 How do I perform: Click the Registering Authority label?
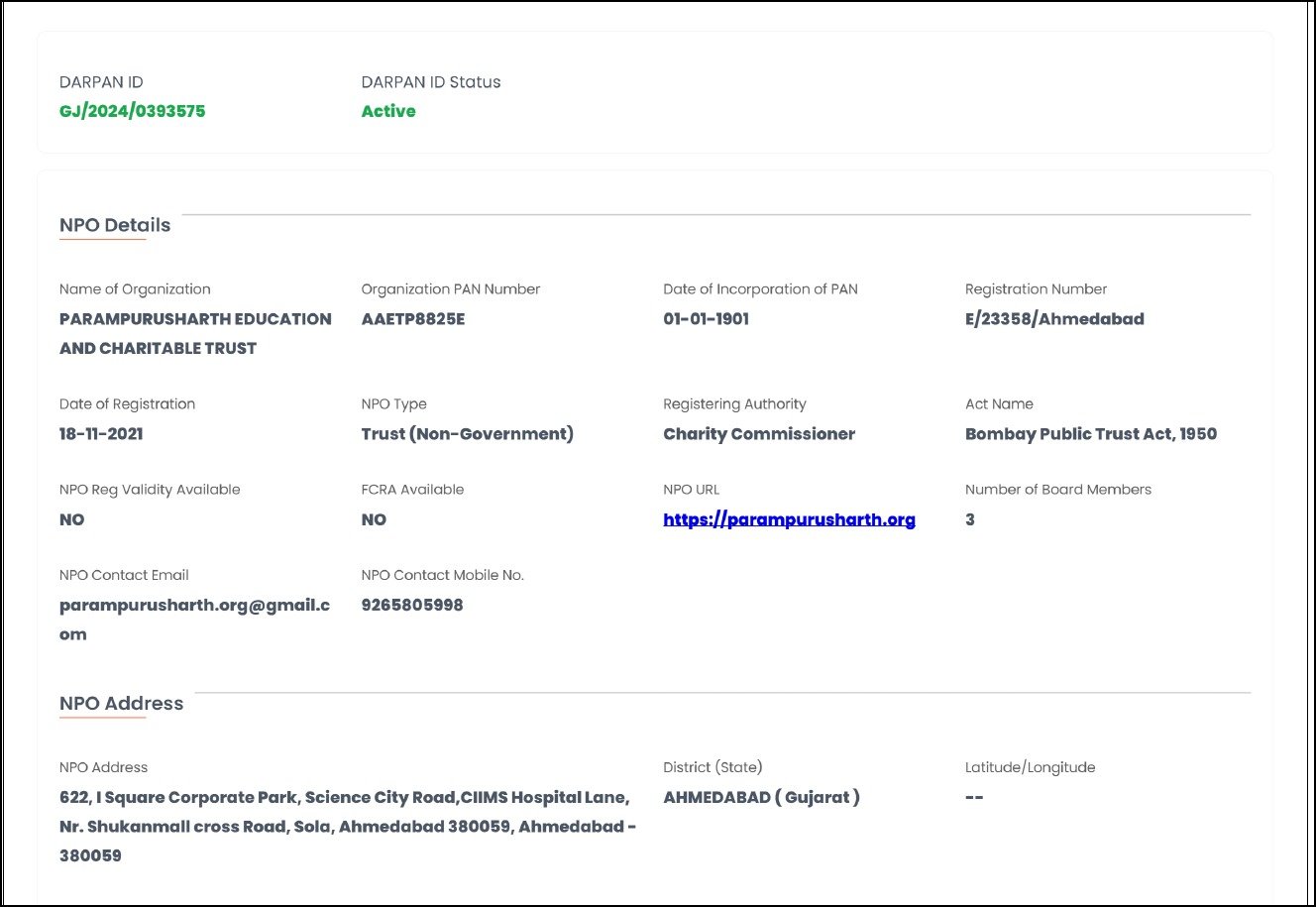[734, 404]
